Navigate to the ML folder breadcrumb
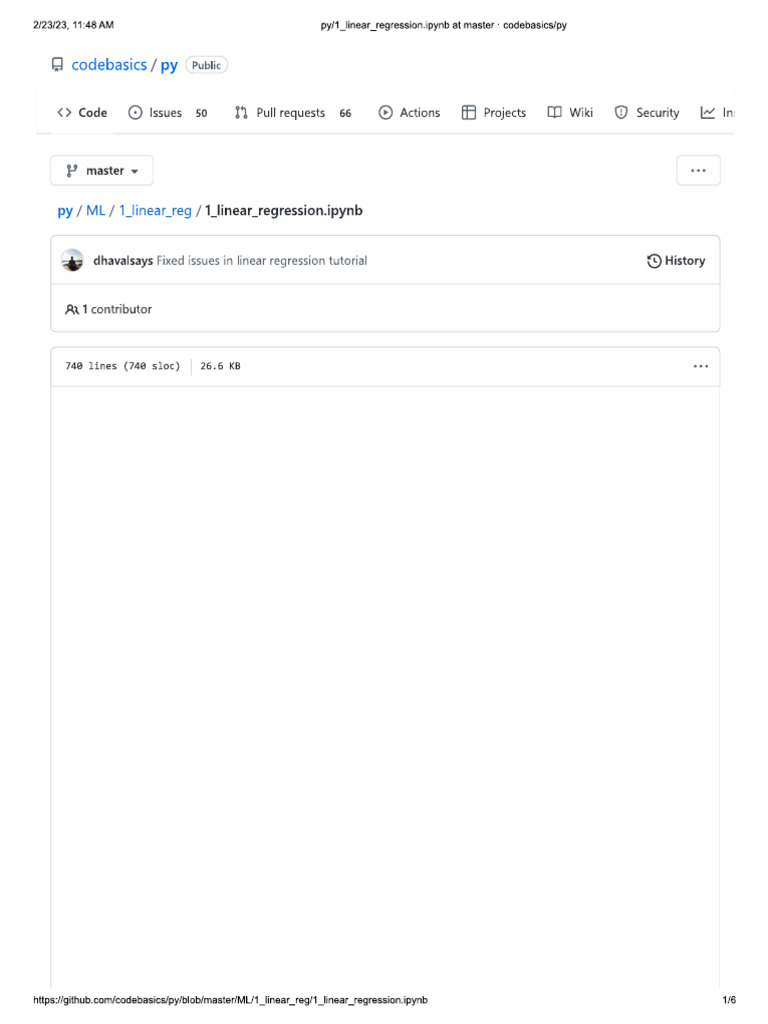Screen dimensions: 768x1024 (x=95, y=211)
